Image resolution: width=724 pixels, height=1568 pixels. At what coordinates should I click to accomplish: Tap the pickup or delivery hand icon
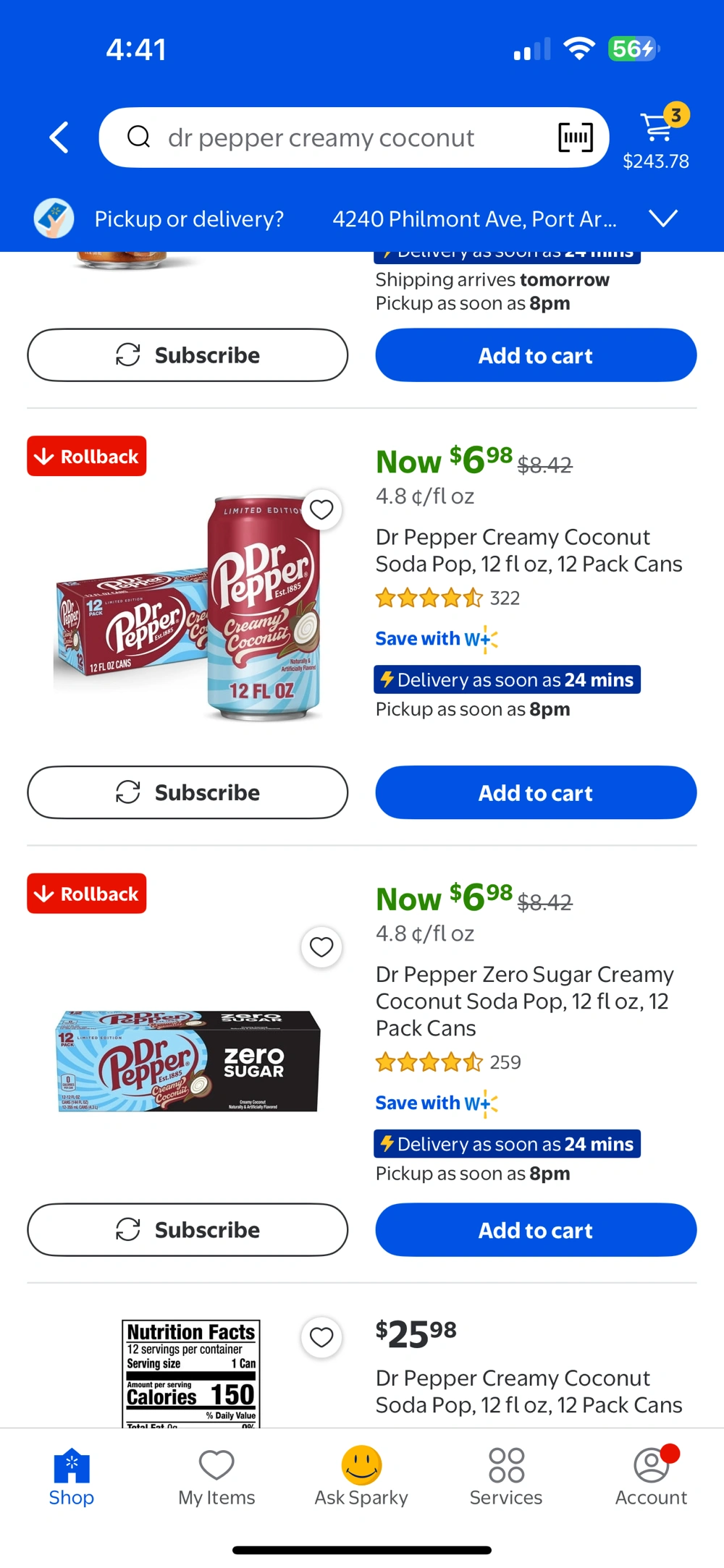coord(54,219)
